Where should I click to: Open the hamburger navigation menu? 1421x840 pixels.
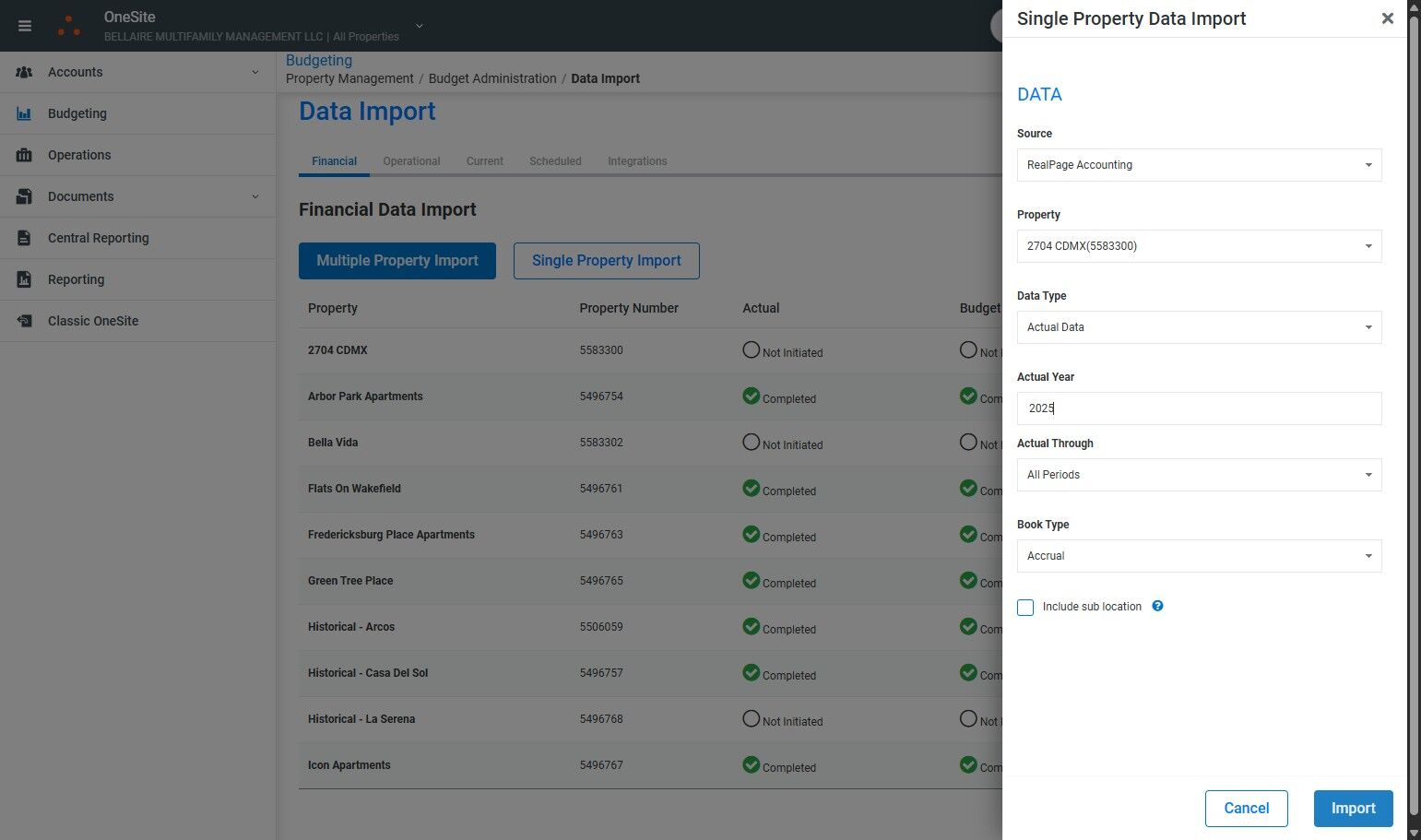tap(25, 26)
